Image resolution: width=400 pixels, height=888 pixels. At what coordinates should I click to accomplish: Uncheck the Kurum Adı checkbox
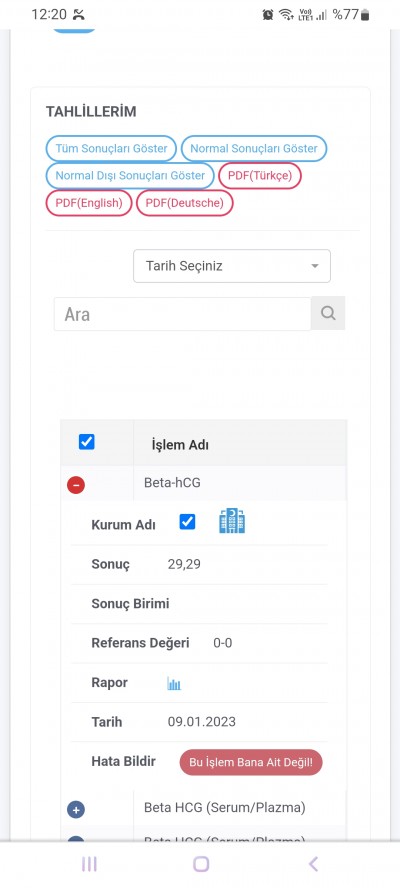click(187, 522)
